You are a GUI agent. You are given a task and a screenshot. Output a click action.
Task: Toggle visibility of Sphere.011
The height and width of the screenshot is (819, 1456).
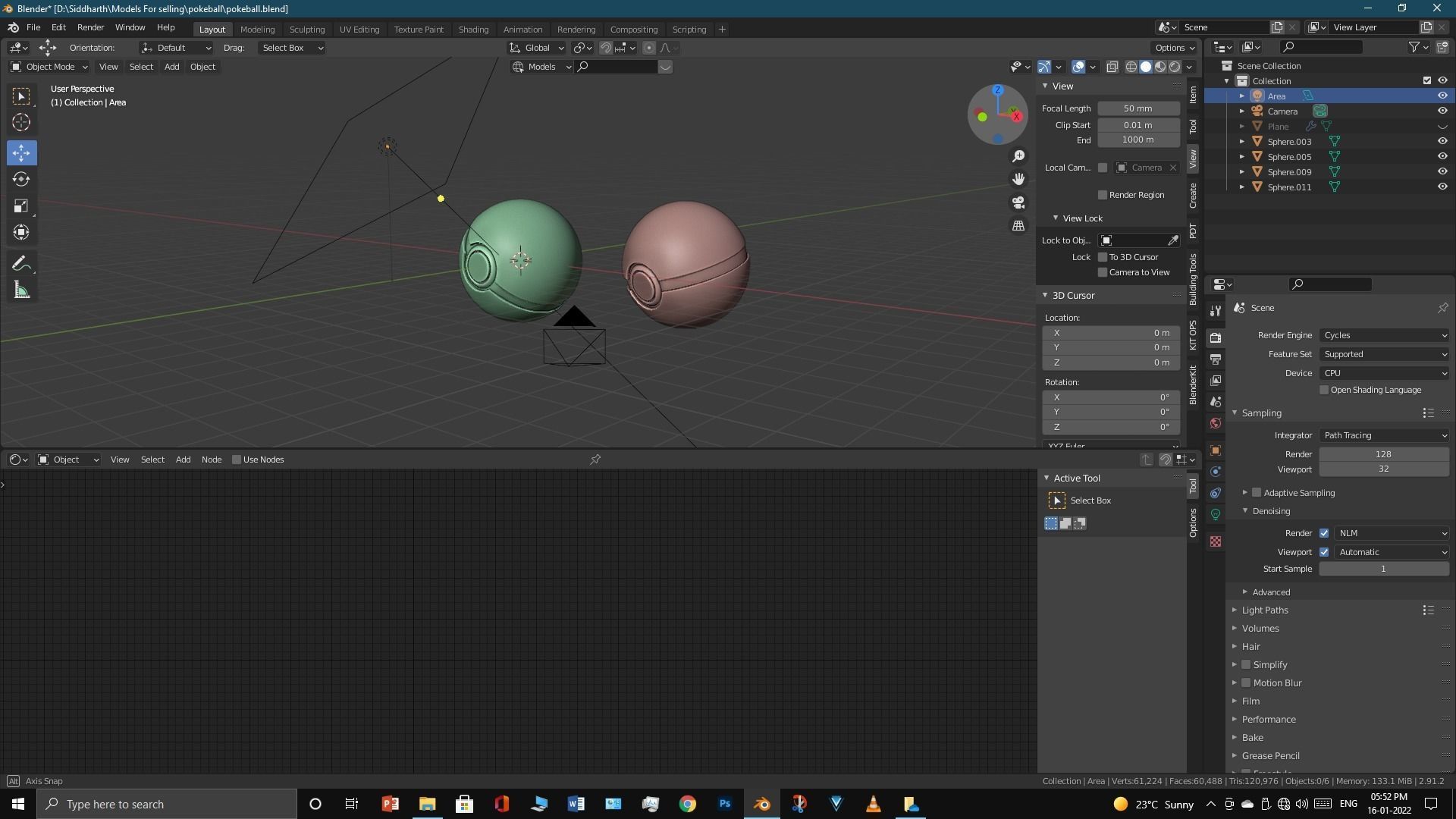point(1442,187)
